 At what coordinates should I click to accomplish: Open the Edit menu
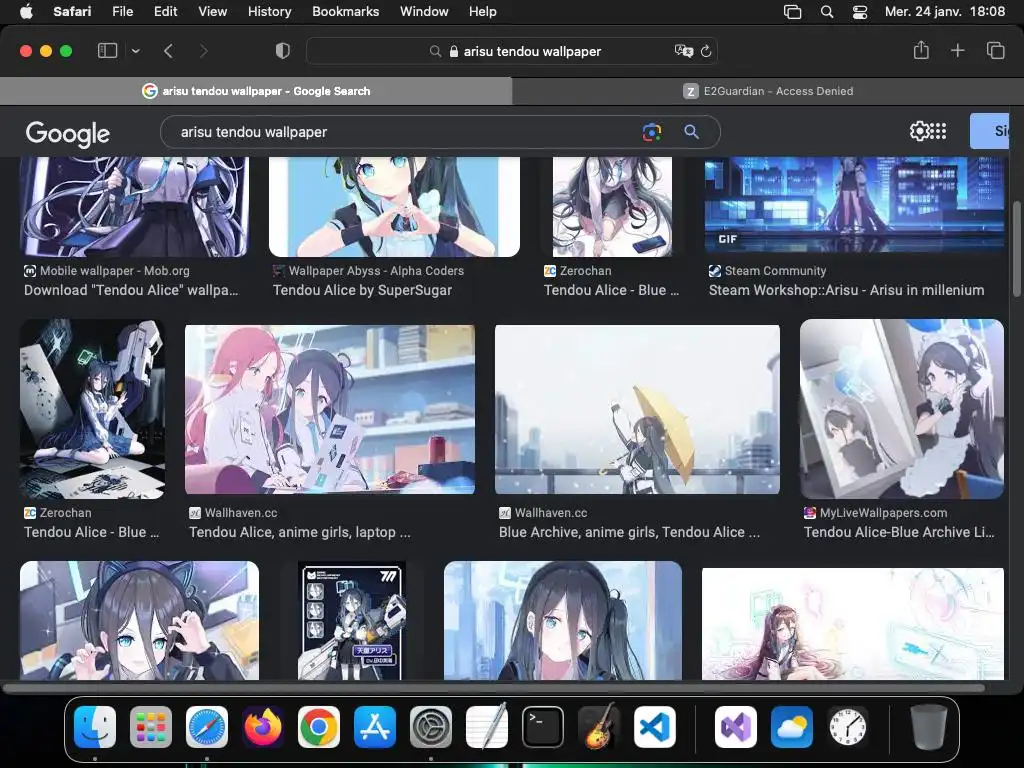tap(165, 11)
